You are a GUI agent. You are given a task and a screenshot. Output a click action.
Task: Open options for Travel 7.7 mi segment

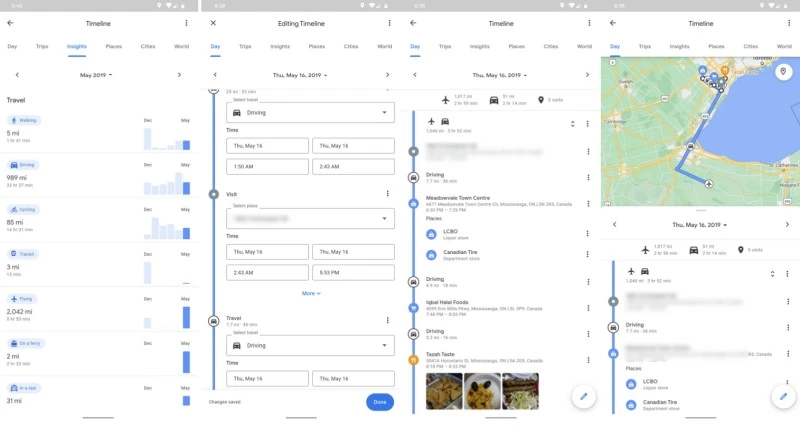[x=388, y=320]
